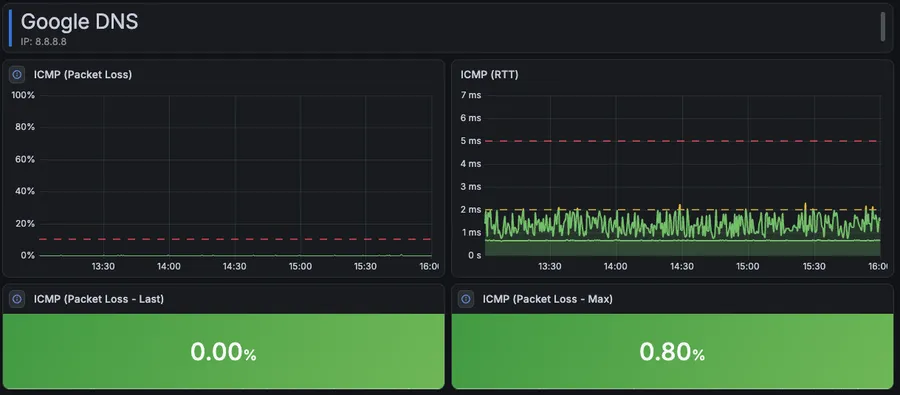The image size is (900, 395).
Task: Select the 0.00% last packet loss value
Action: pos(223,353)
